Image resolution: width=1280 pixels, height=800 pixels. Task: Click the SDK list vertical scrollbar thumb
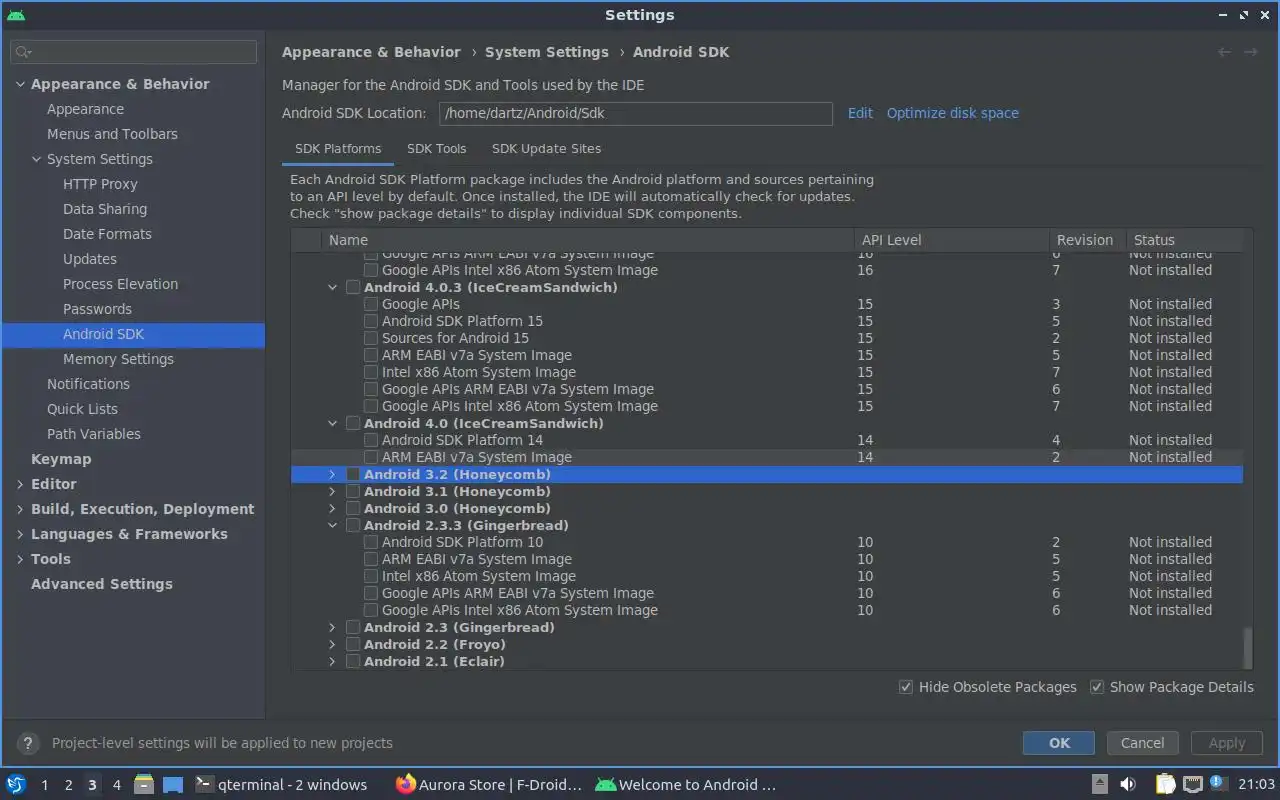[1247, 648]
